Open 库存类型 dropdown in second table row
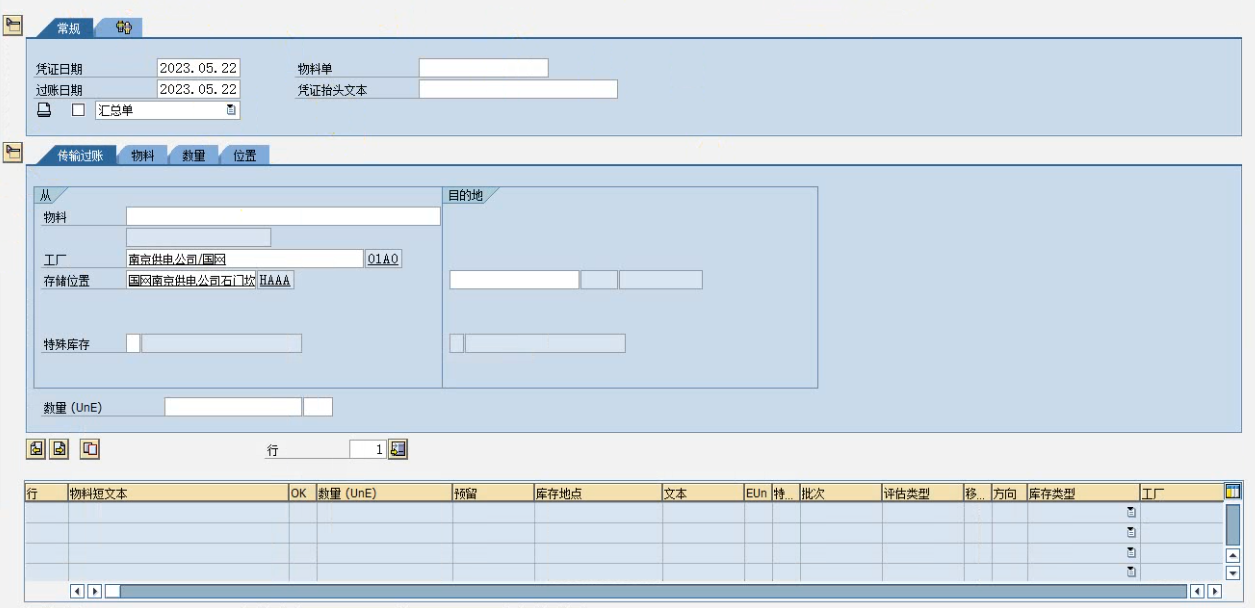Screen dimensions: 1255x608 point(1131,532)
